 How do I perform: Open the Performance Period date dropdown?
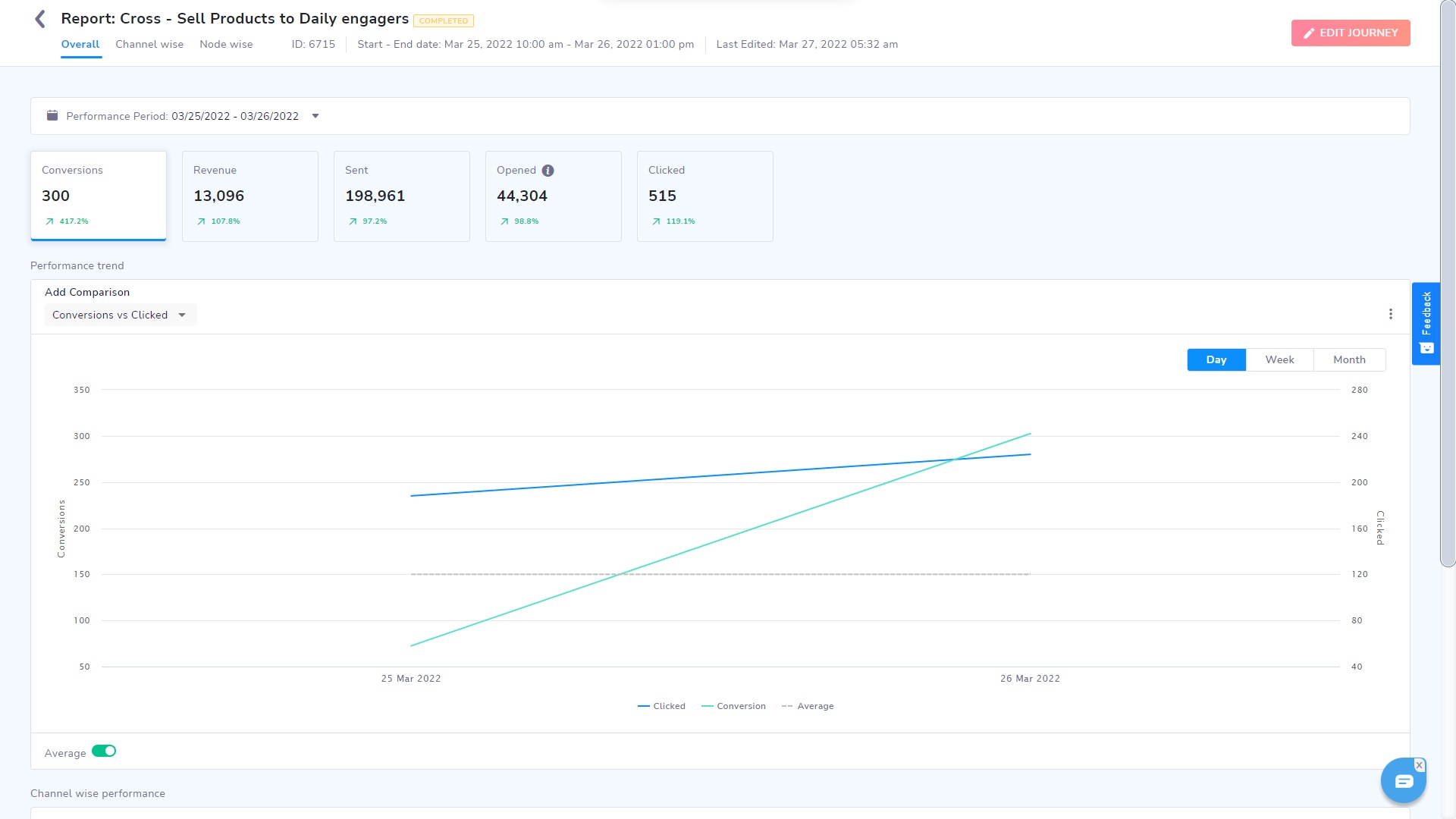(315, 115)
